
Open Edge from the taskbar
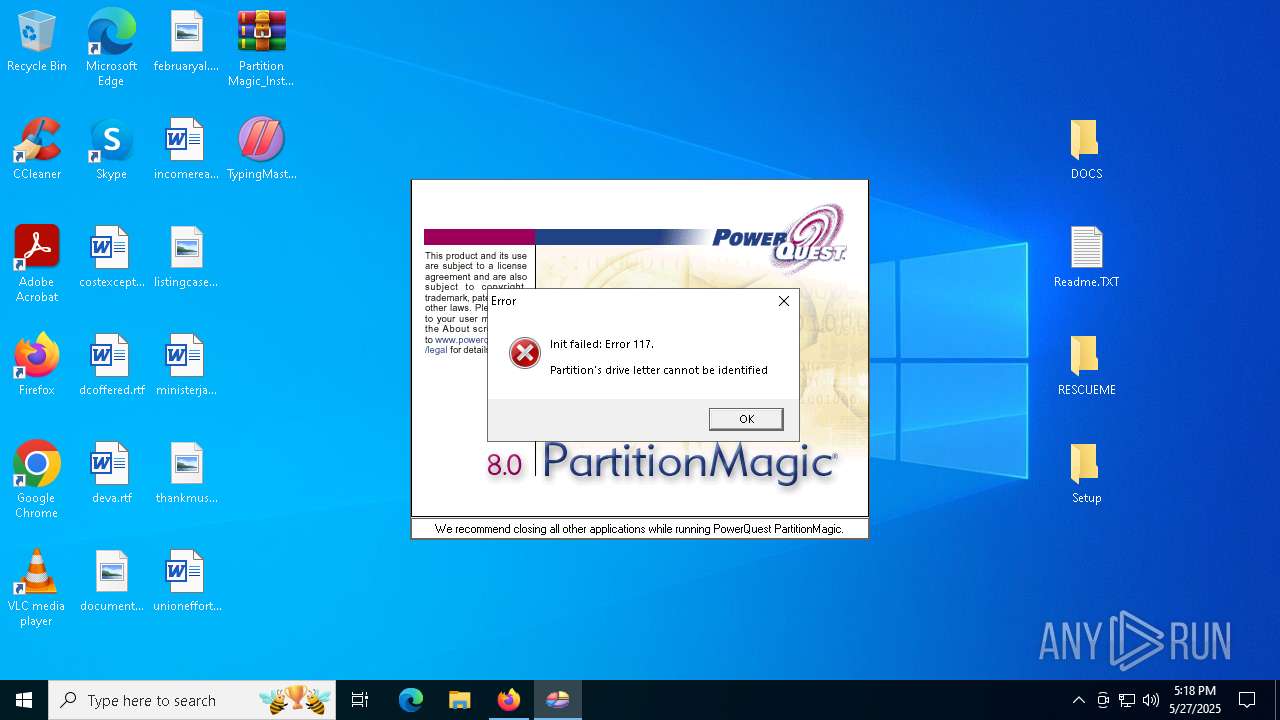[411, 700]
